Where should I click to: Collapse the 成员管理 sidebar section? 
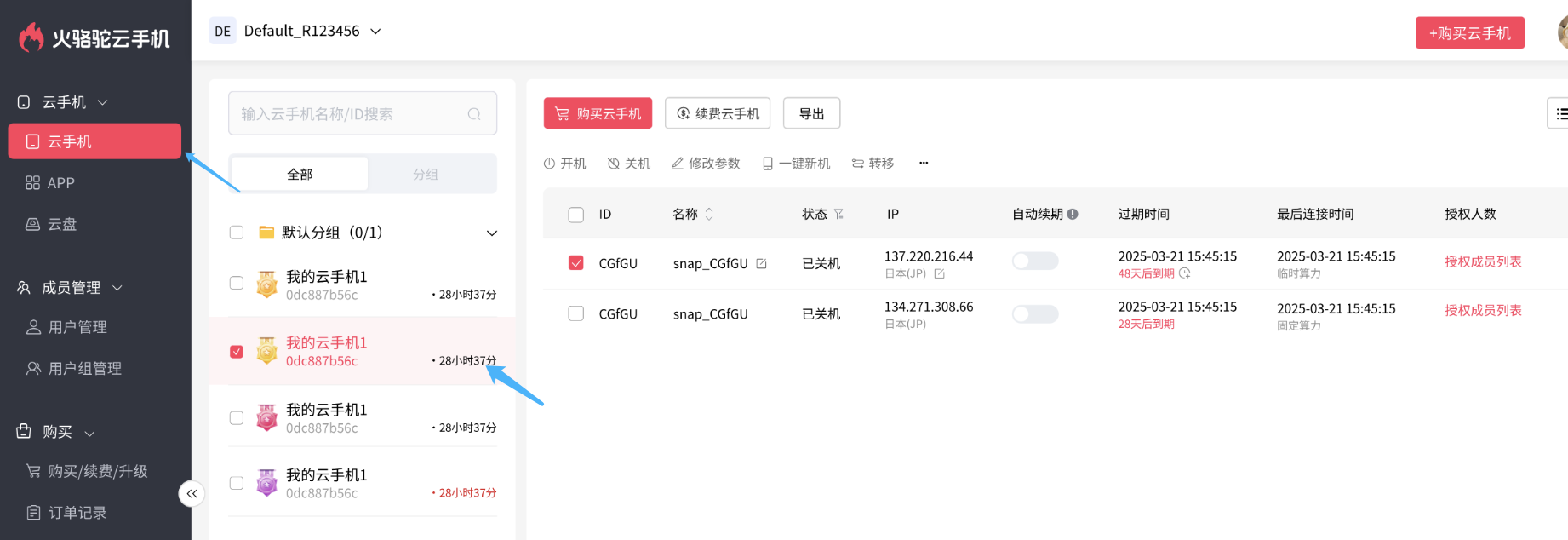[x=117, y=288]
